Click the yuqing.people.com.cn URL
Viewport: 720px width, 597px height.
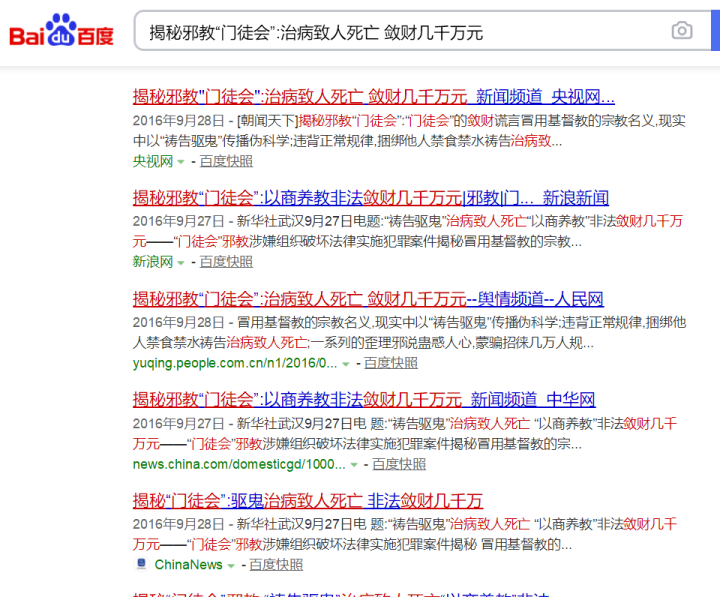pyautogui.click(x=235, y=363)
